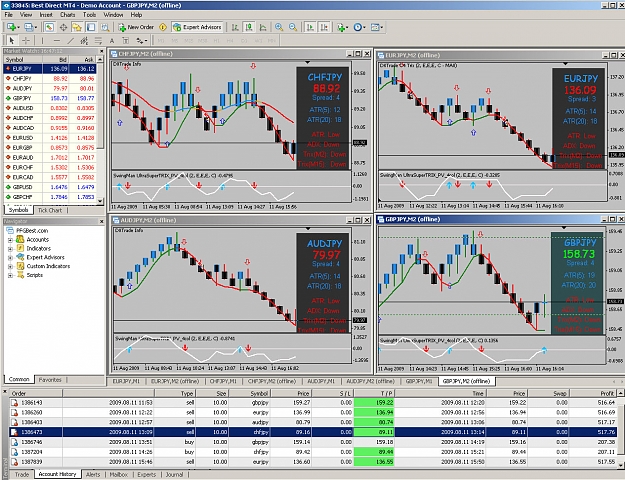
Task: Open the Charts menu
Action: tap(67, 15)
